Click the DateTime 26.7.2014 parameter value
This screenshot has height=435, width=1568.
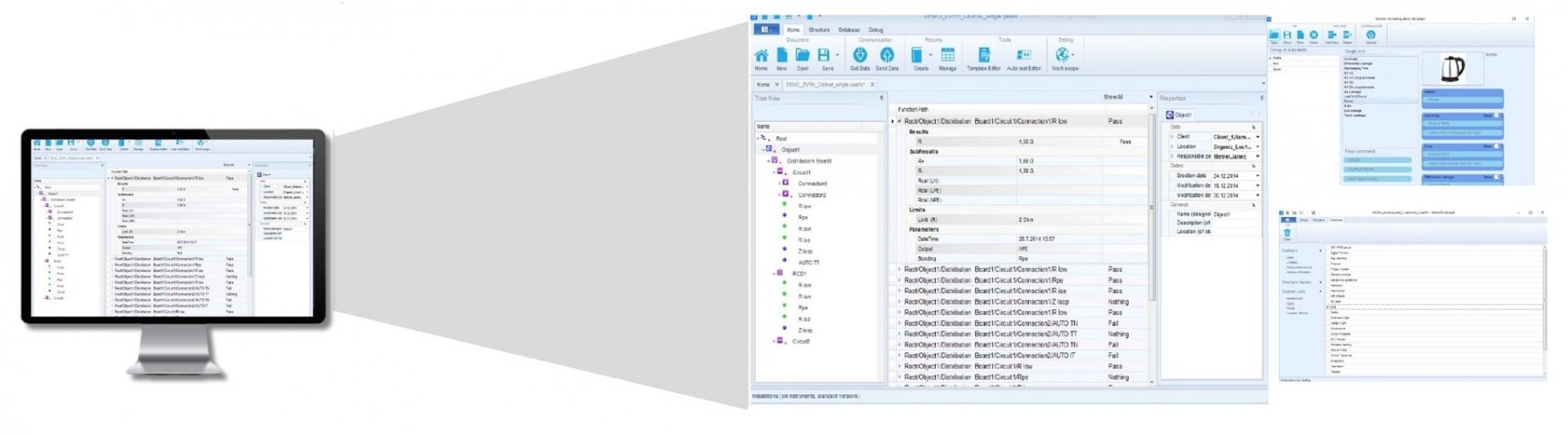(1036, 239)
